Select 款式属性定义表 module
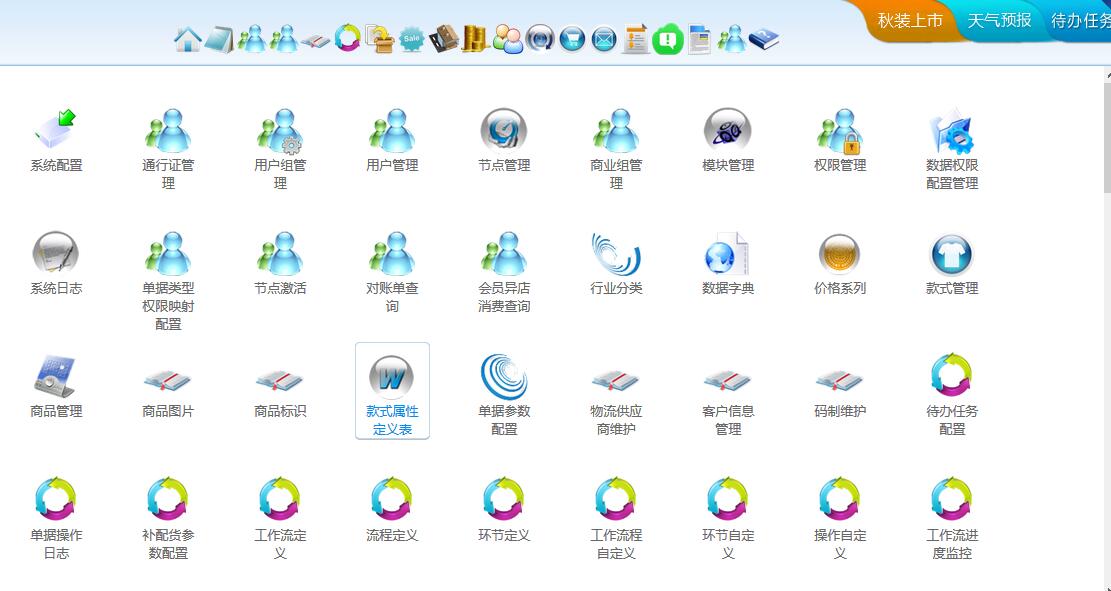Viewport: 1111px width, 591px height. 392,390
